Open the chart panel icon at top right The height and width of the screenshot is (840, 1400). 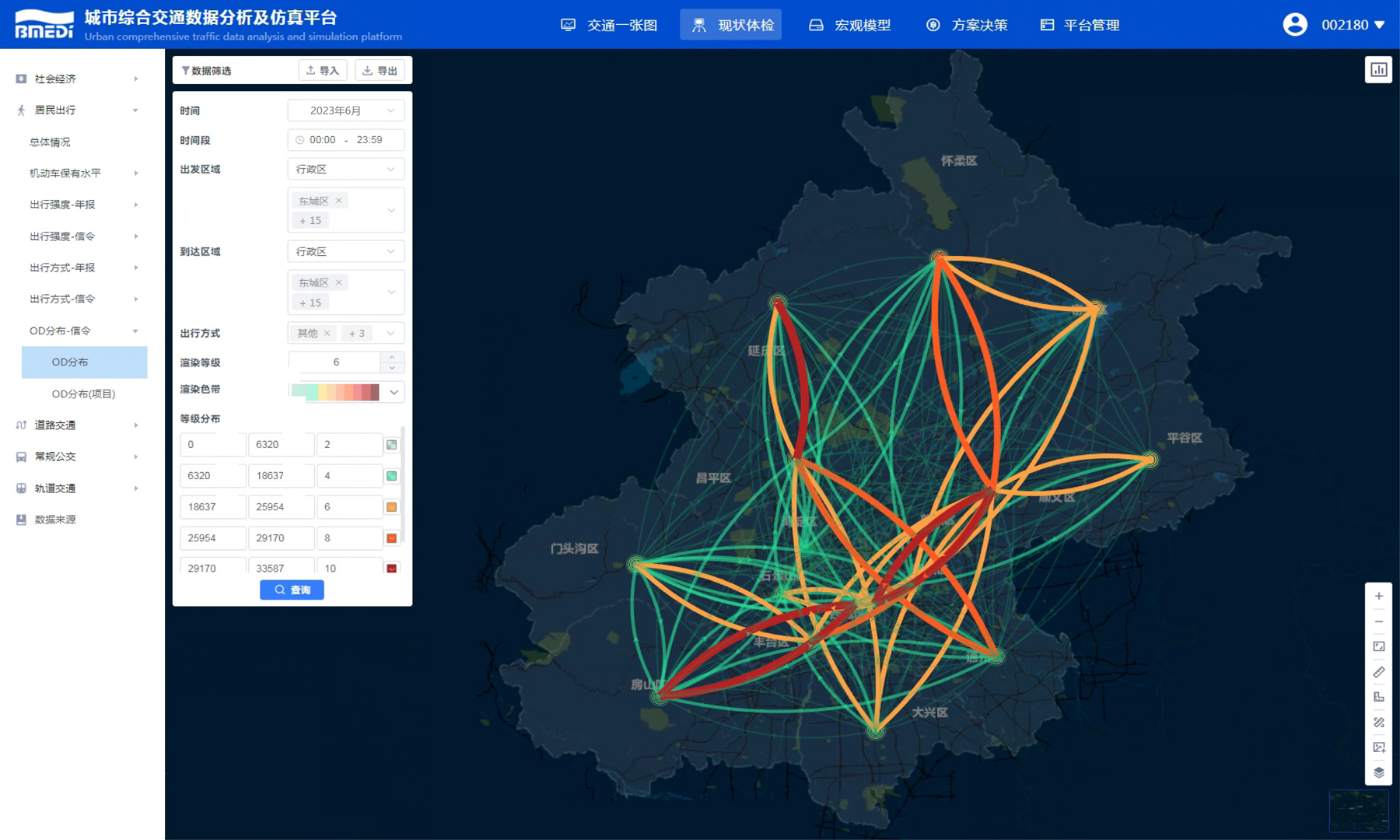click(x=1378, y=70)
